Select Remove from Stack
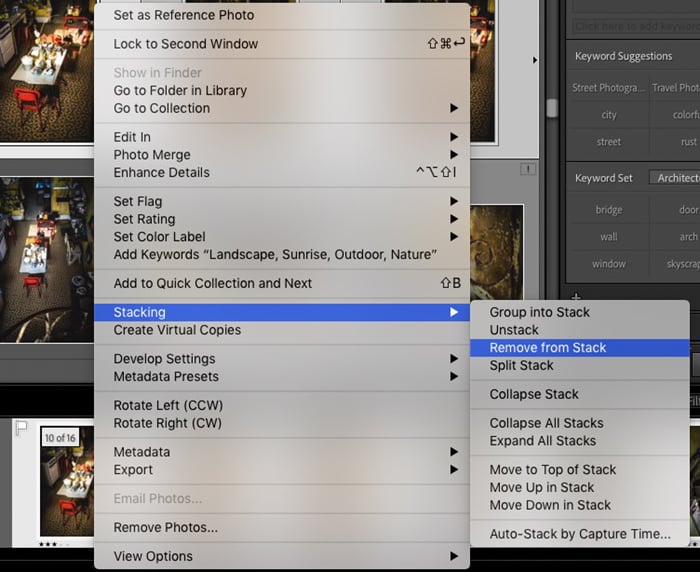700x572 pixels. (580, 347)
